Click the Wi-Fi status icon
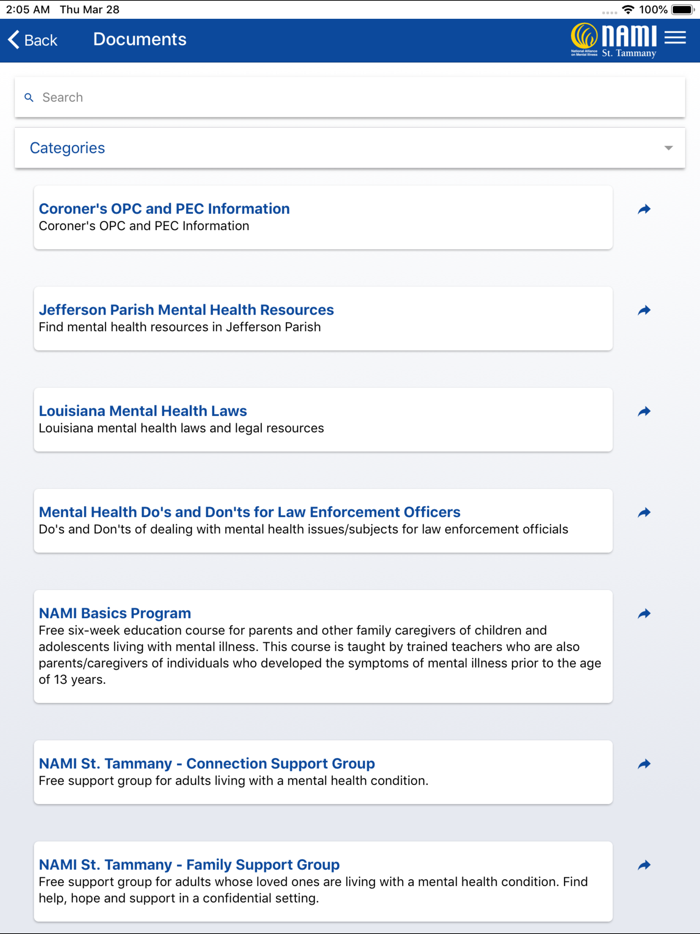Image resolution: width=700 pixels, height=934 pixels. (628, 10)
